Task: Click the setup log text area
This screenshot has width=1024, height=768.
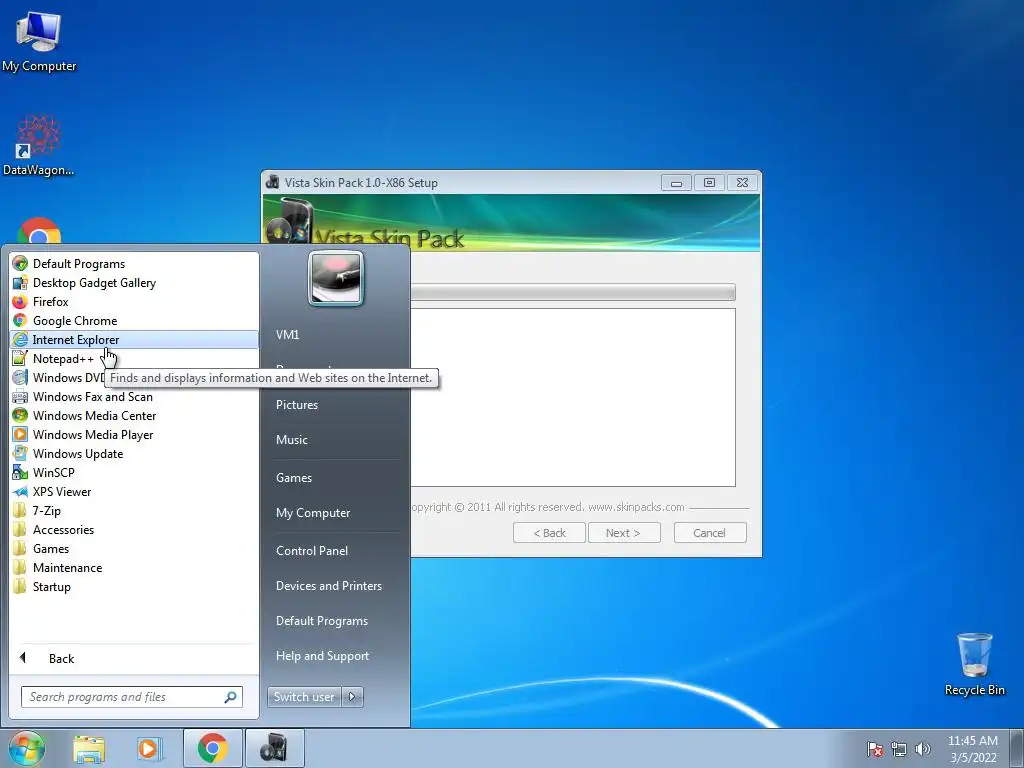Action: (x=573, y=398)
